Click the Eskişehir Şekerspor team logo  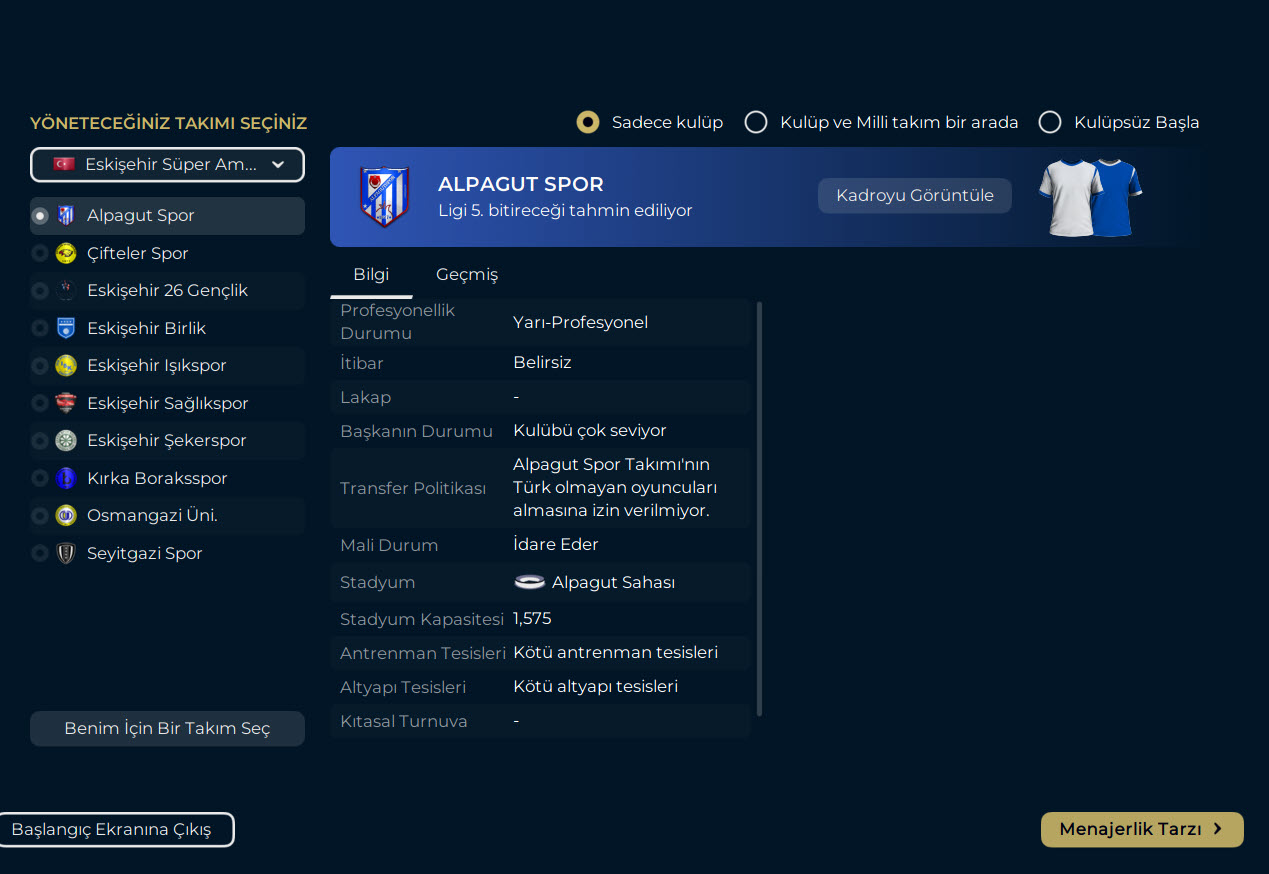(66, 441)
